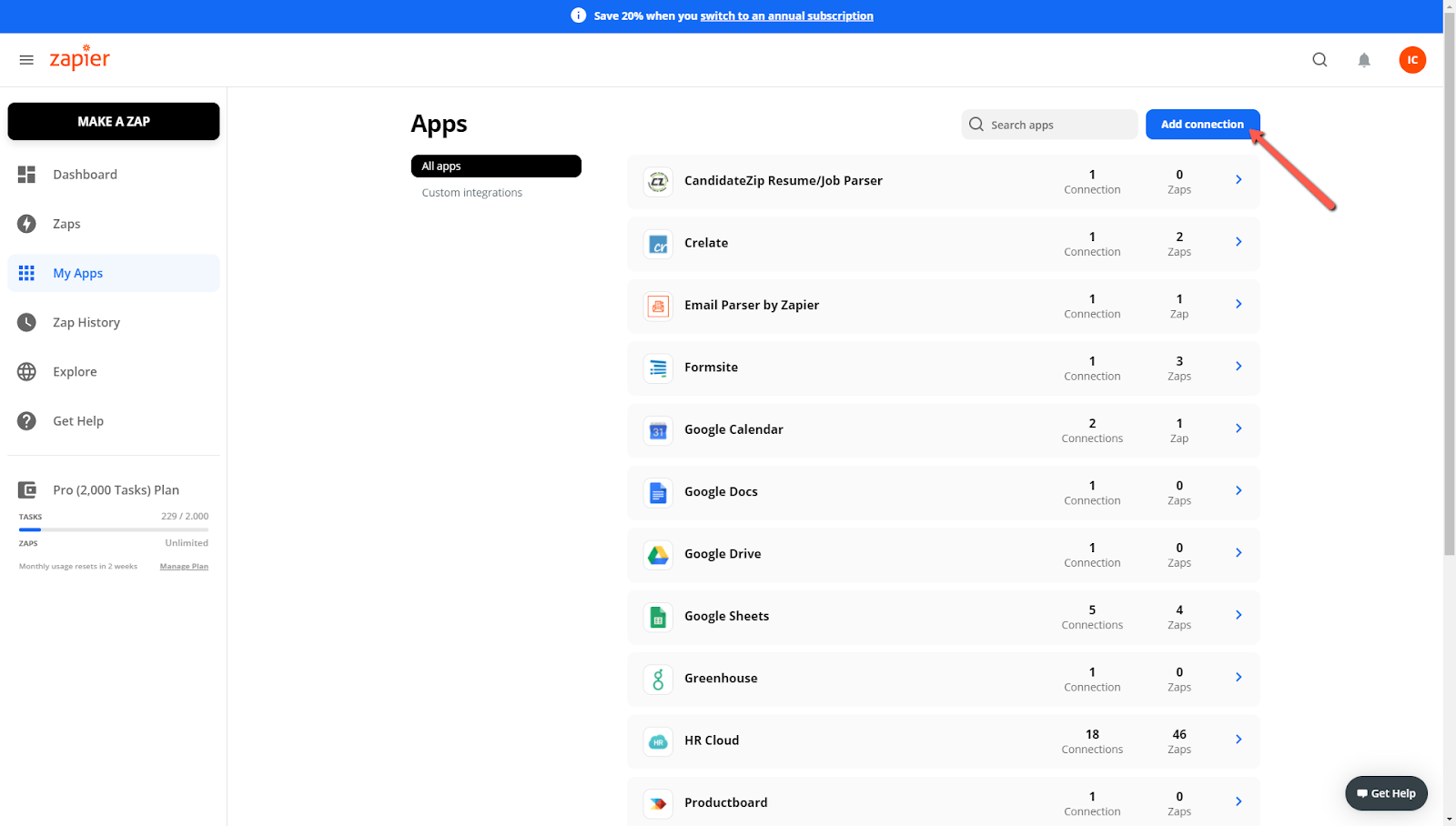This screenshot has height=826, width=1456.
Task: Expand the Formsite row chevron
Action: pos(1239,366)
